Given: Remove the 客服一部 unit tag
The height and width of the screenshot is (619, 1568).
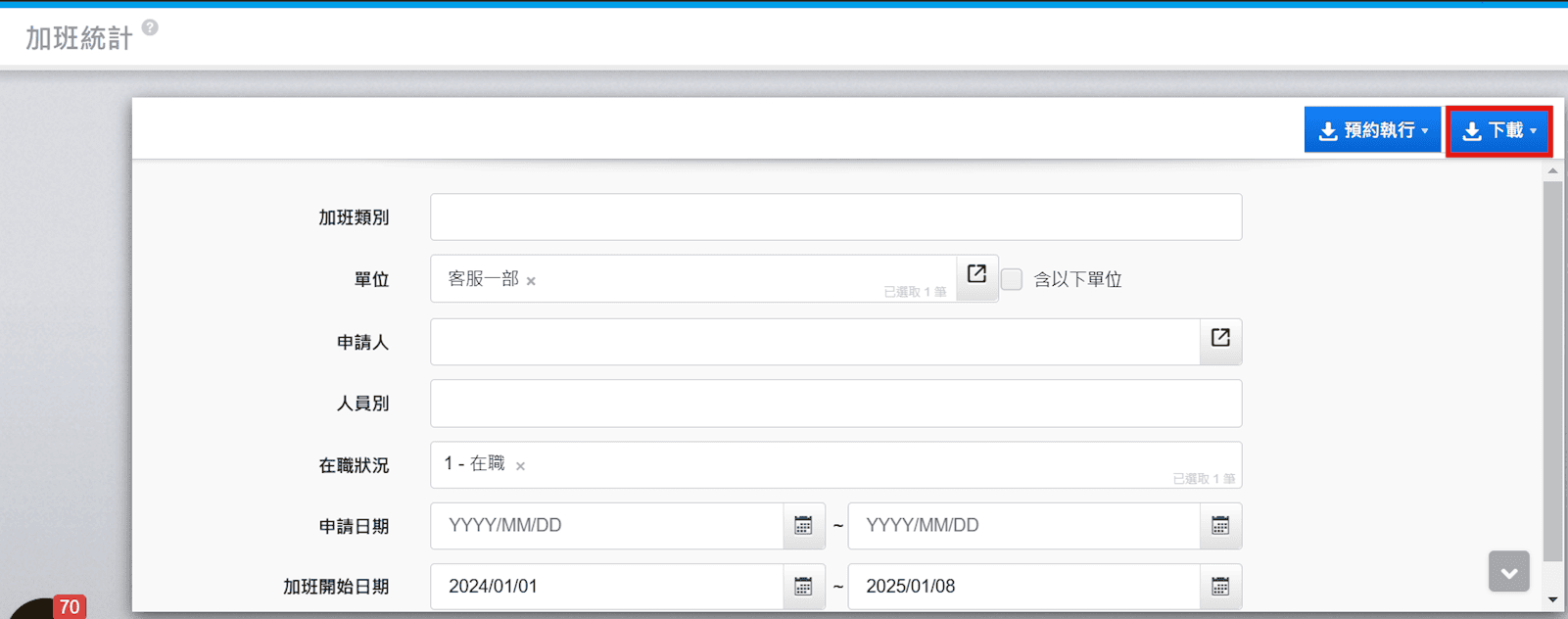Looking at the screenshot, I should click(x=531, y=281).
